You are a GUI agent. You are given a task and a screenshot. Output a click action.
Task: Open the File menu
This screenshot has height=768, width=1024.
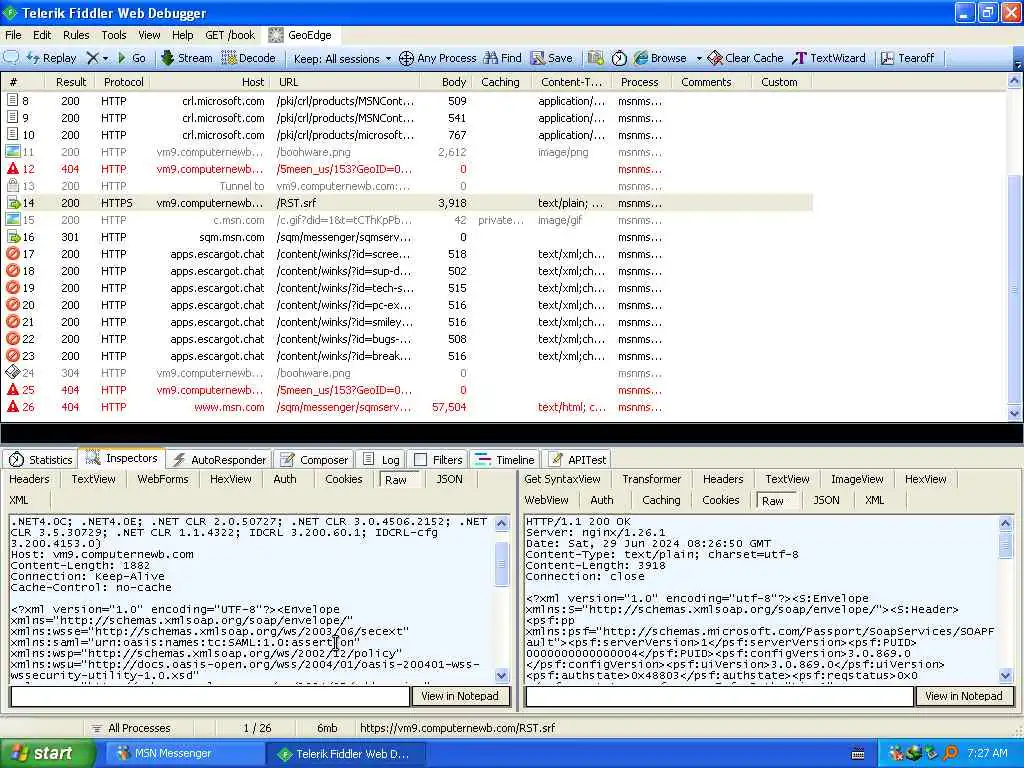(x=13, y=35)
